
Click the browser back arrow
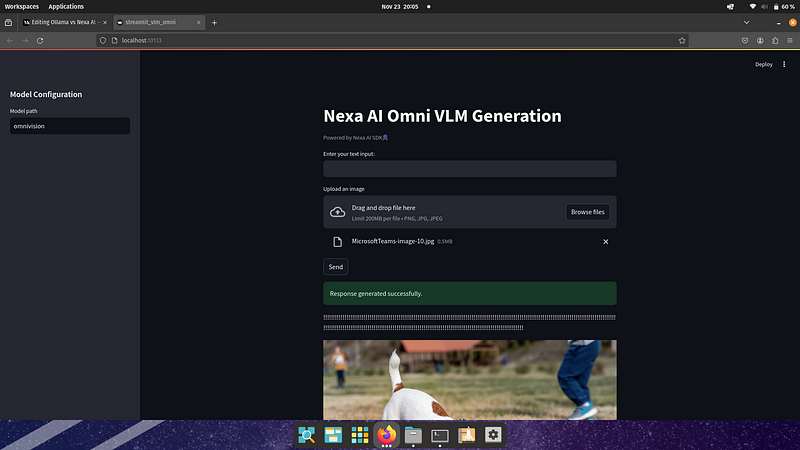point(10,40)
